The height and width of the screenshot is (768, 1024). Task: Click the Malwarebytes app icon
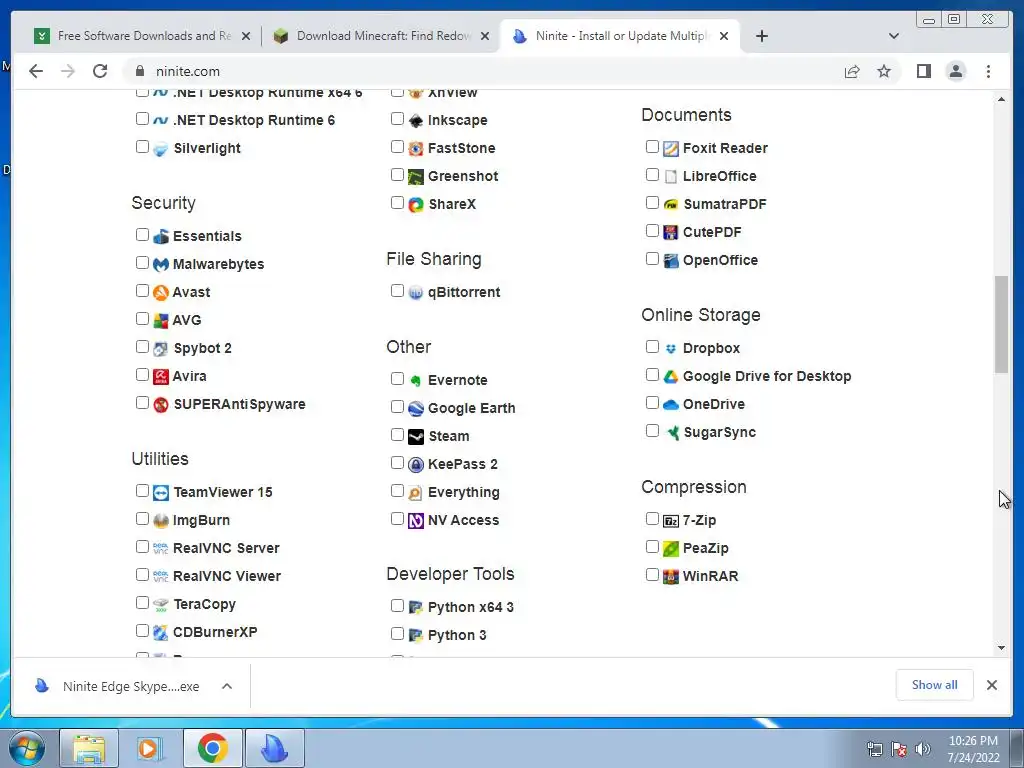pos(161,264)
